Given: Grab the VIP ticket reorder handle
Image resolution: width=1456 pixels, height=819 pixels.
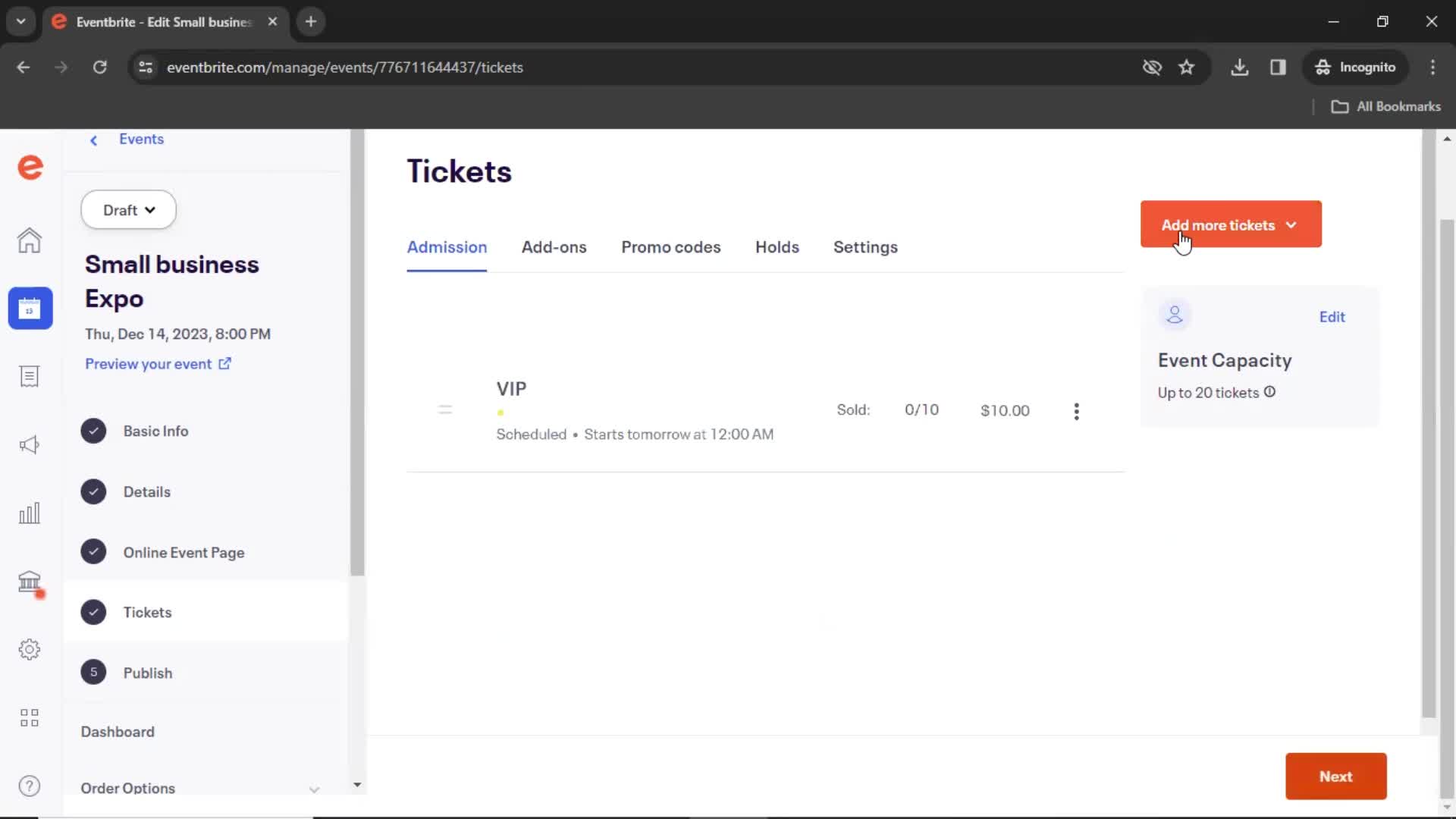Looking at the screenshot, I should pos(445,410).
